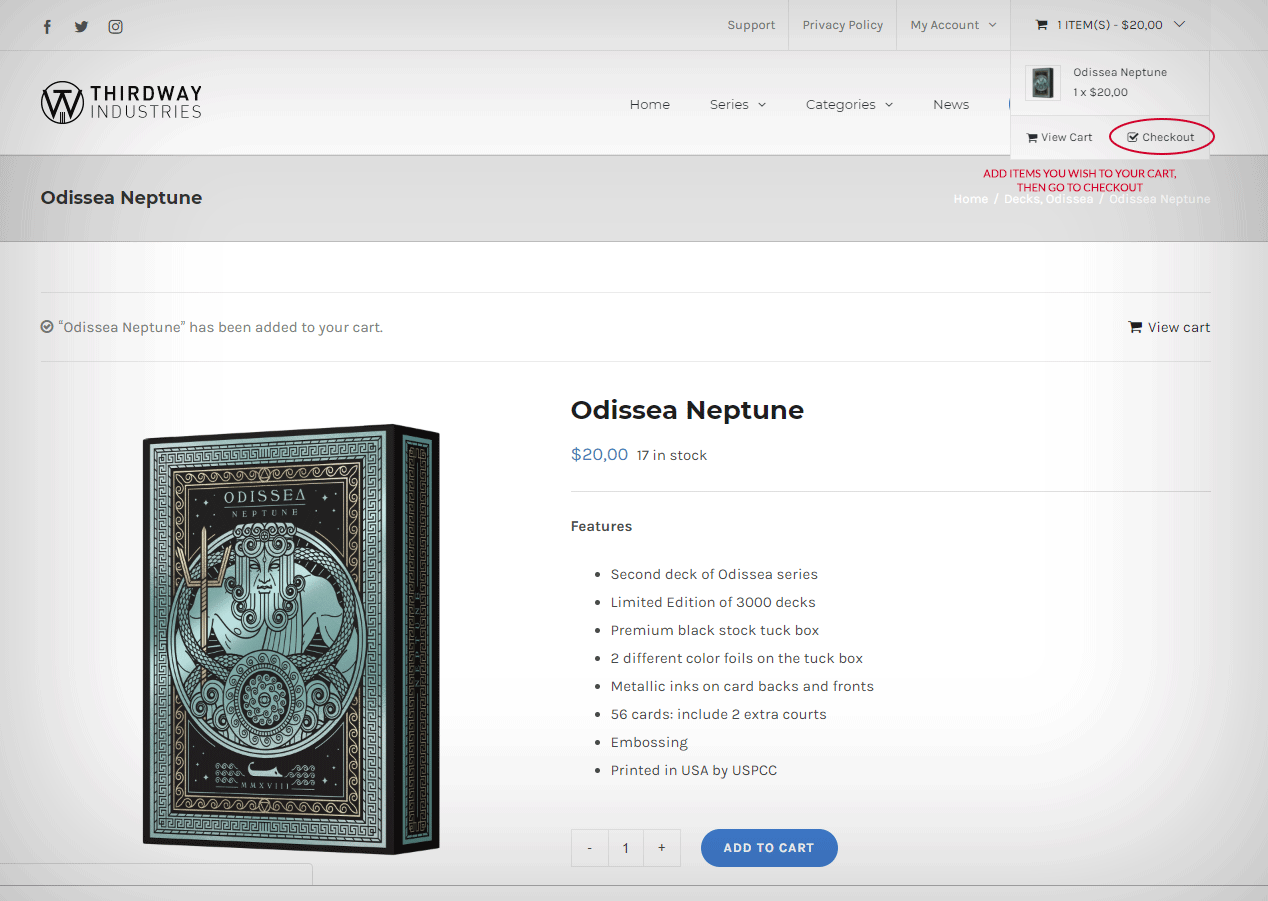Screen dimensions: 1268x901
Task: Click 'Limited Edition of 3000 decks' text
Action: pos(713,602)
